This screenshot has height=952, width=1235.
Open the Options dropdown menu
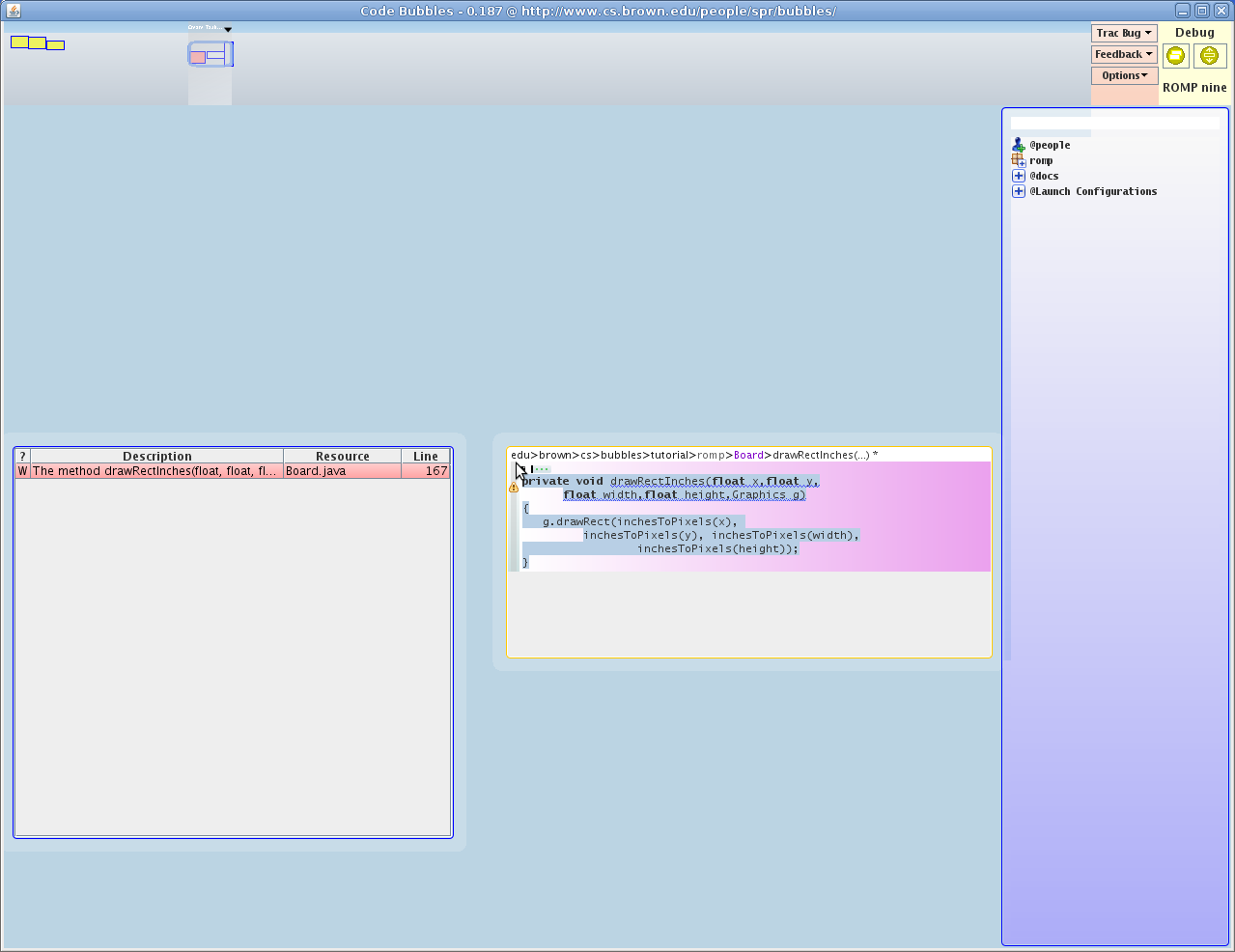tap(1124, 75)
